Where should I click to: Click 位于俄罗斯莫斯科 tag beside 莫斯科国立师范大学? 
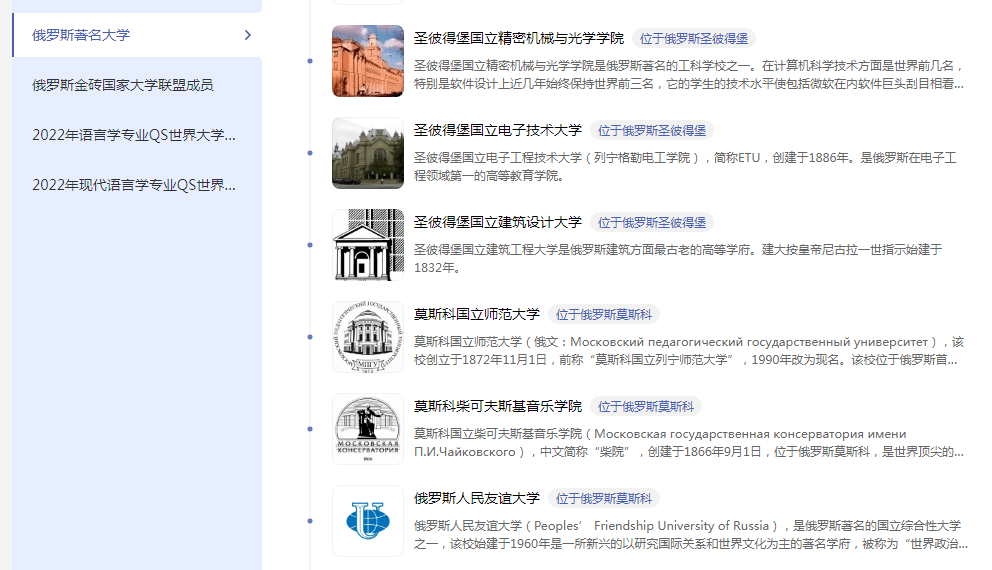click(604, 314)
